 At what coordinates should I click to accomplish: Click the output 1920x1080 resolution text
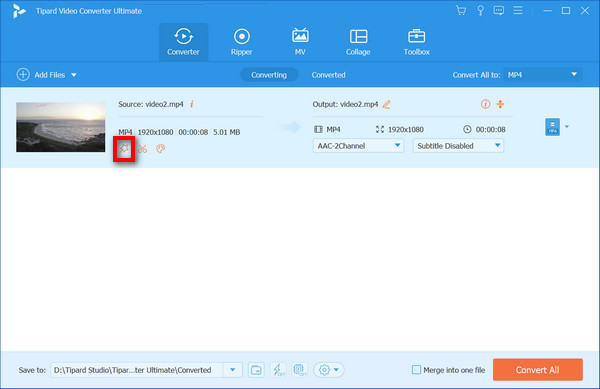pyautogui.click(x=406, y=130)
